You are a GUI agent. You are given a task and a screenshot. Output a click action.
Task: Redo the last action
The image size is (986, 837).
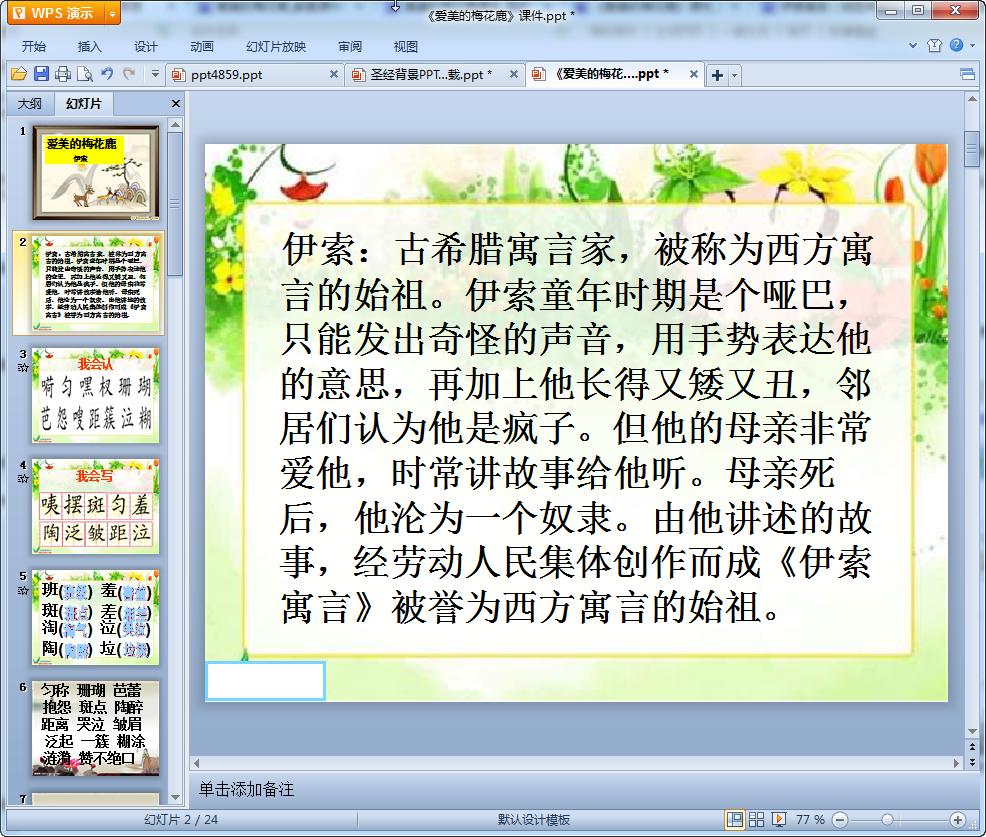tap(129, 74)
